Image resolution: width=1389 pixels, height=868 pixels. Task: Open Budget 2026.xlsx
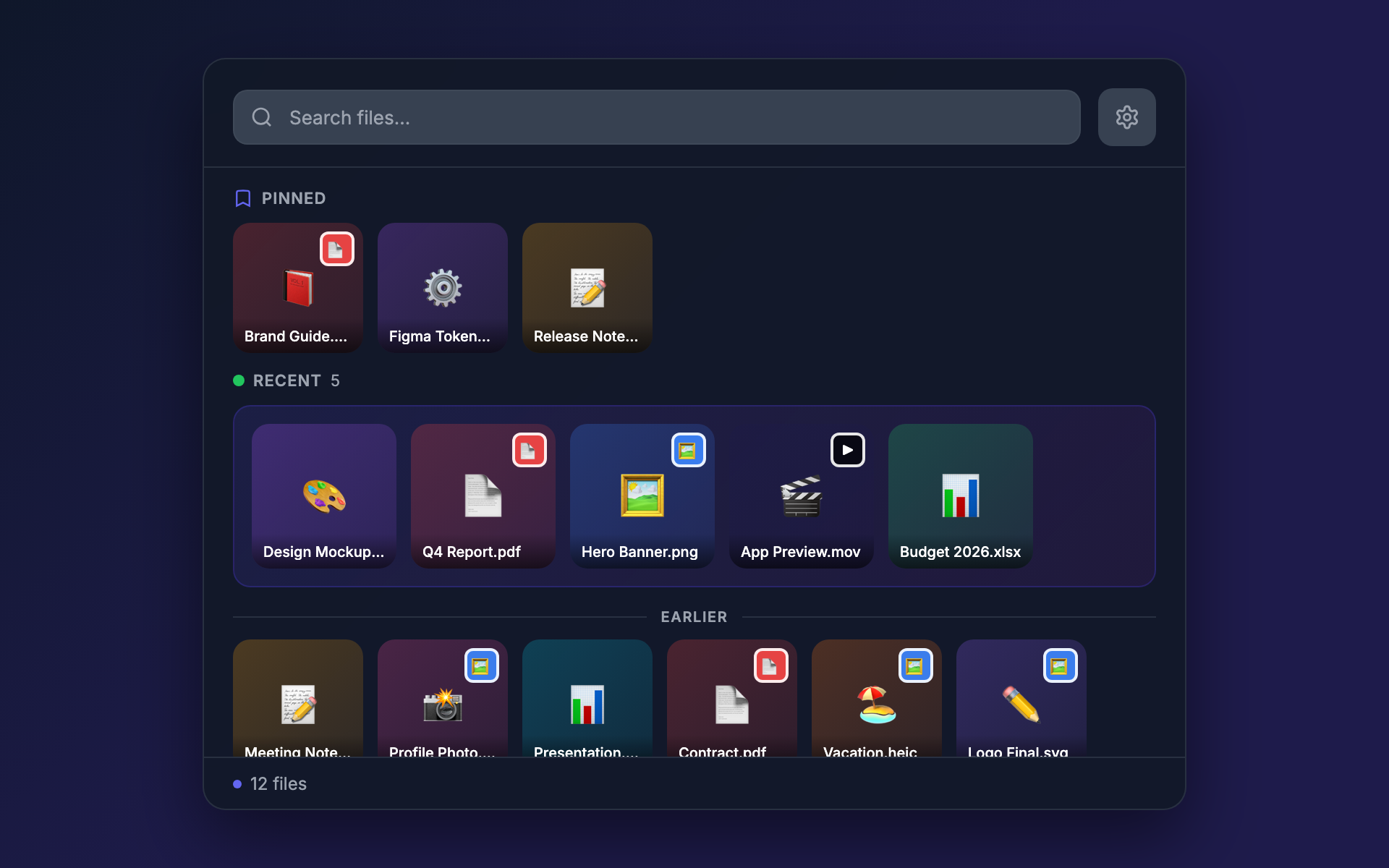pyautogui.click(x=960, y=496)
